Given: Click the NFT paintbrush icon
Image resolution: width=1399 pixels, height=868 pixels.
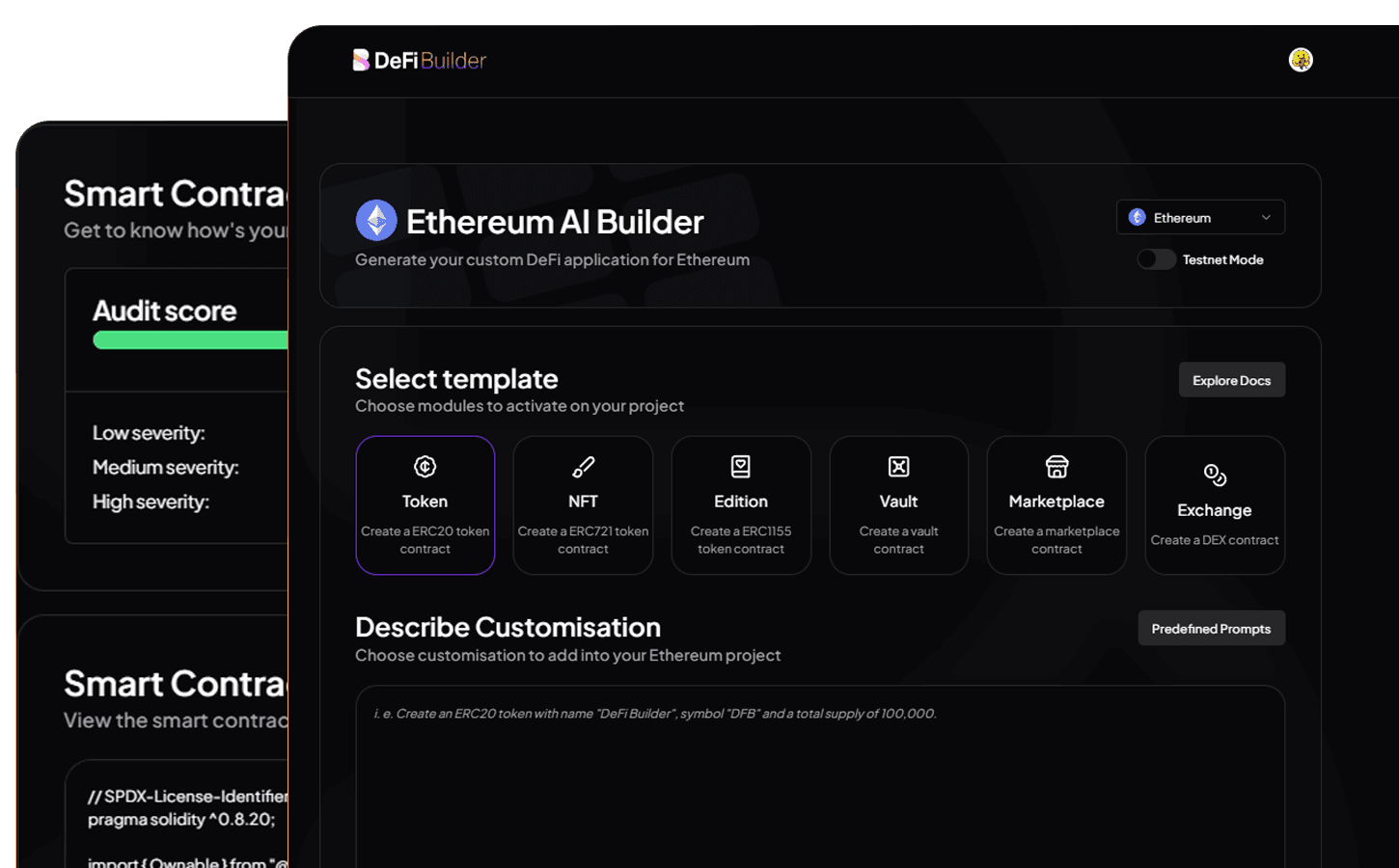Looking at the screenshot, I should 583,467.
